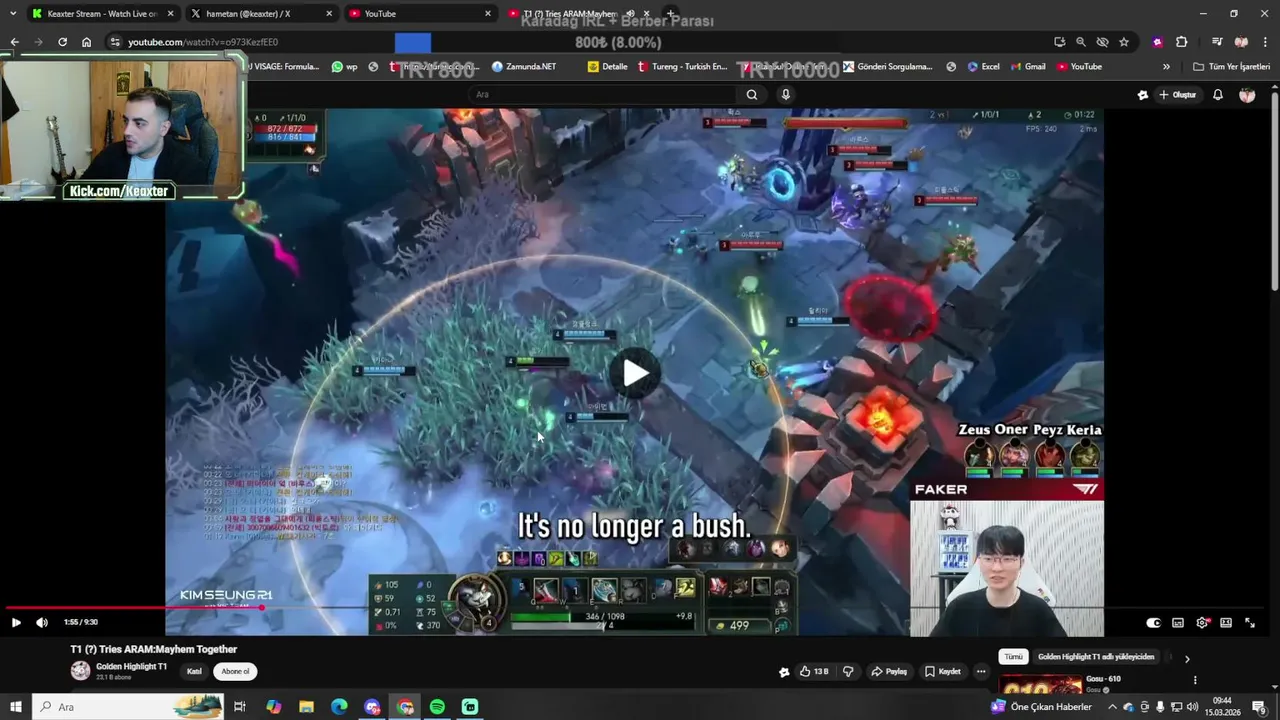Open YouTube notifications bell
This screenshot has height=720, width=1280.
point(1218,95)
